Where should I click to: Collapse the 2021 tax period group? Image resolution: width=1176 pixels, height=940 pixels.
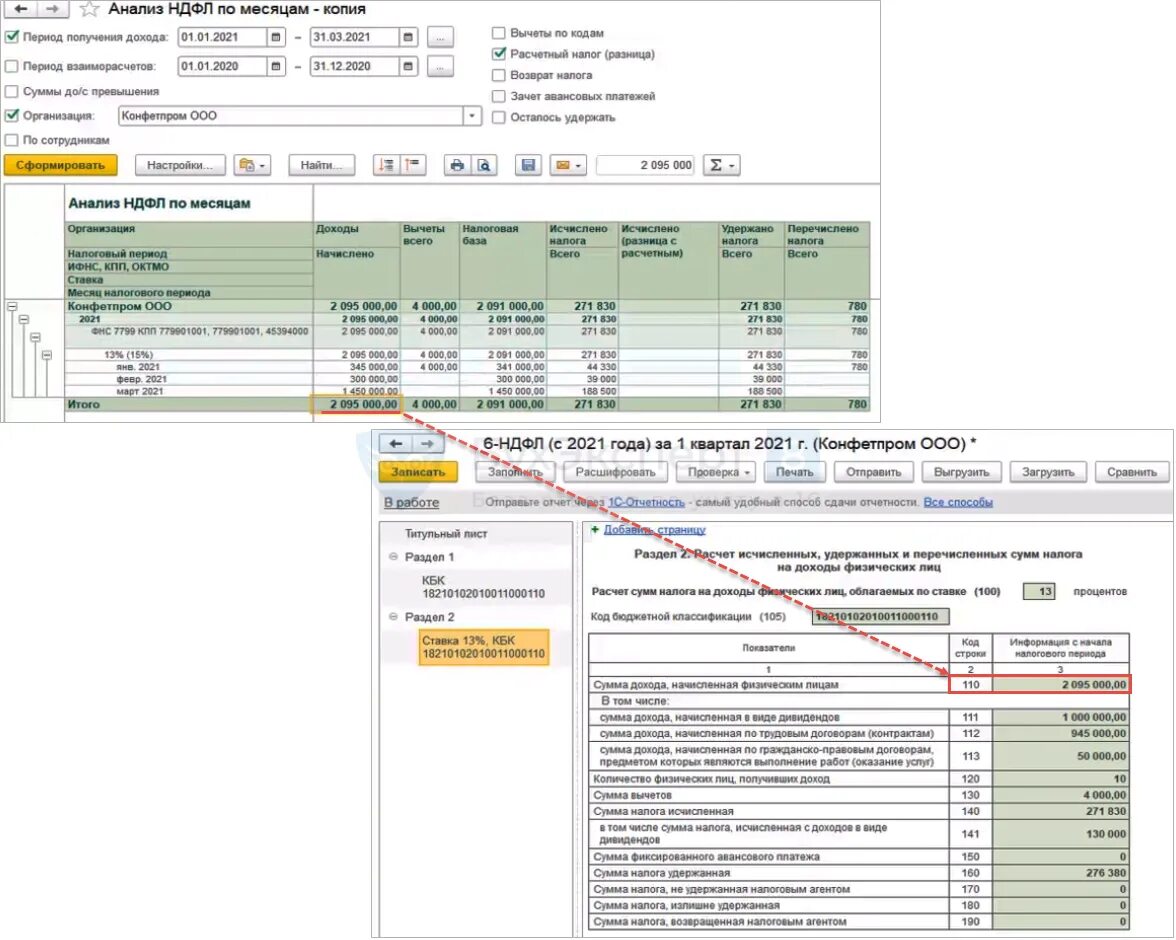pos(23,320)
